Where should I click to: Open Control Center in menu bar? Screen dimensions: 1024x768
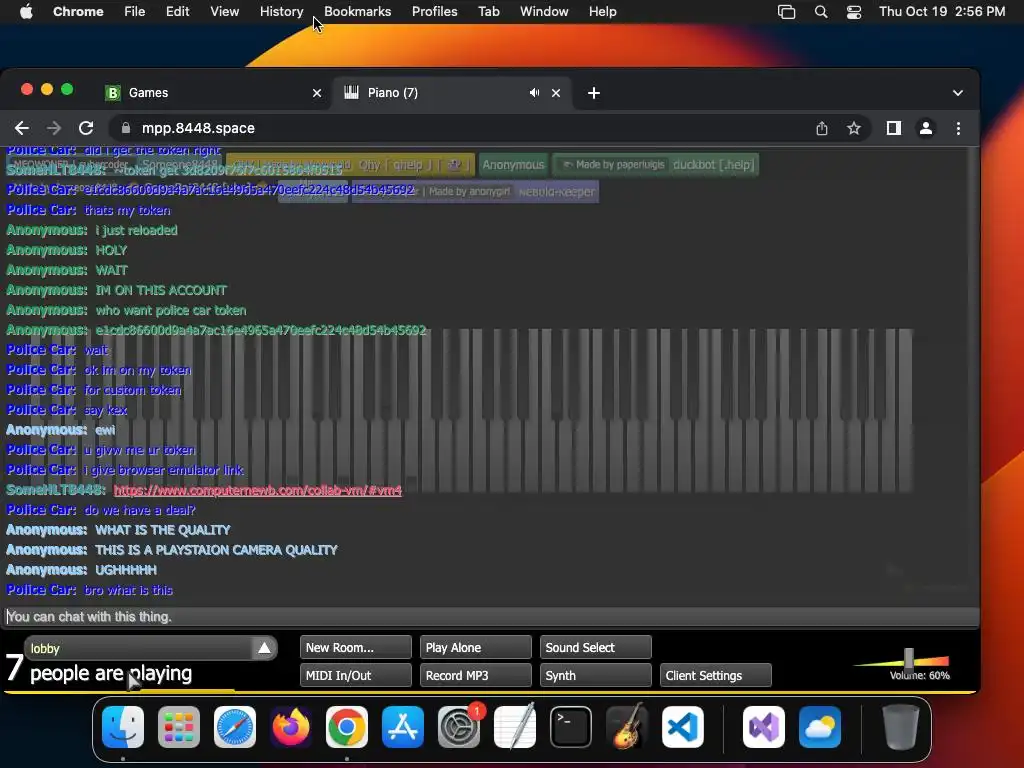click(854, 12)
